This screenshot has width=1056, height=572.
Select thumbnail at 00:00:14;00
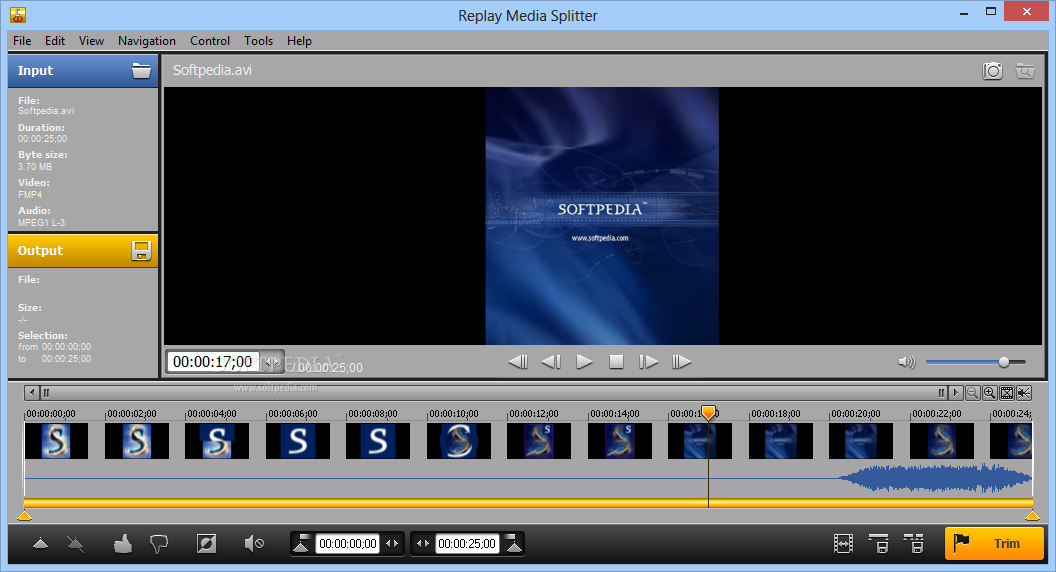tap(620, 441)
